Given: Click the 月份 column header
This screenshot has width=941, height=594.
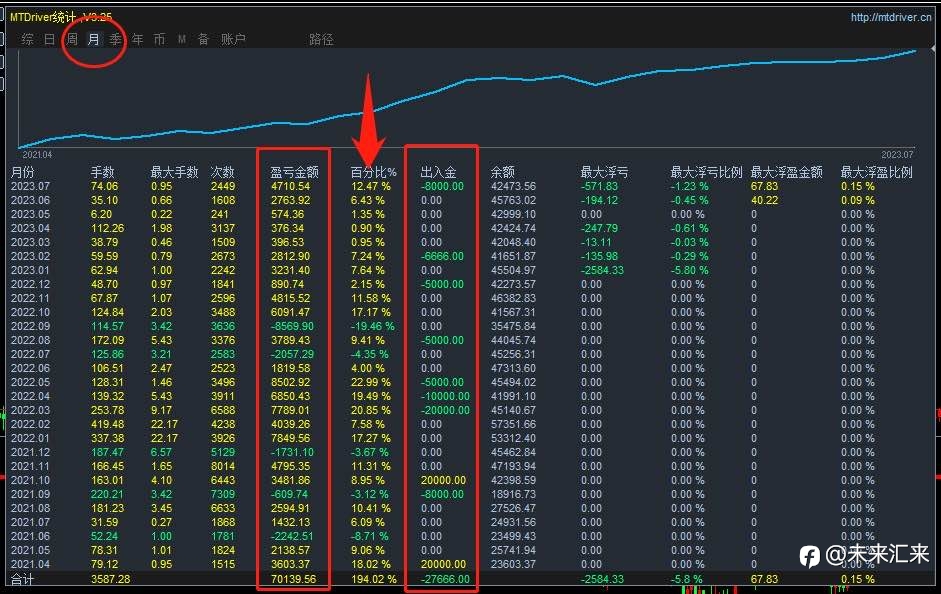Looking at the screenshot, I should pos(23,172).
